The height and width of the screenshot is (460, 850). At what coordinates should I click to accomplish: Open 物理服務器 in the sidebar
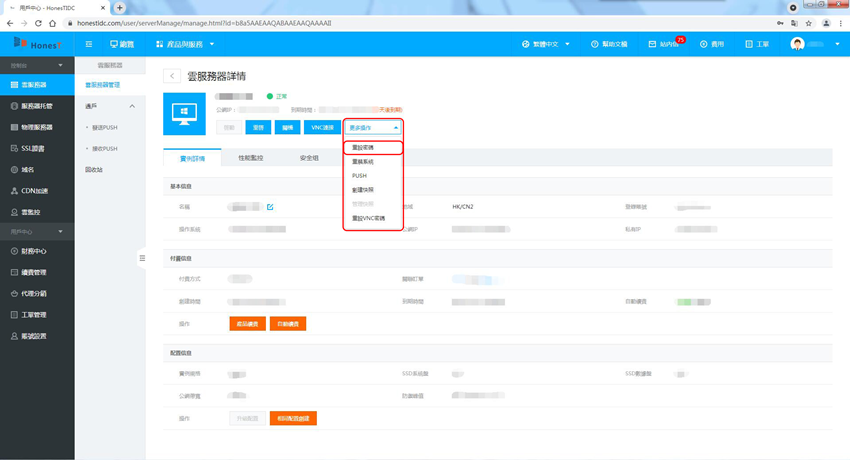tap(37, 127)
